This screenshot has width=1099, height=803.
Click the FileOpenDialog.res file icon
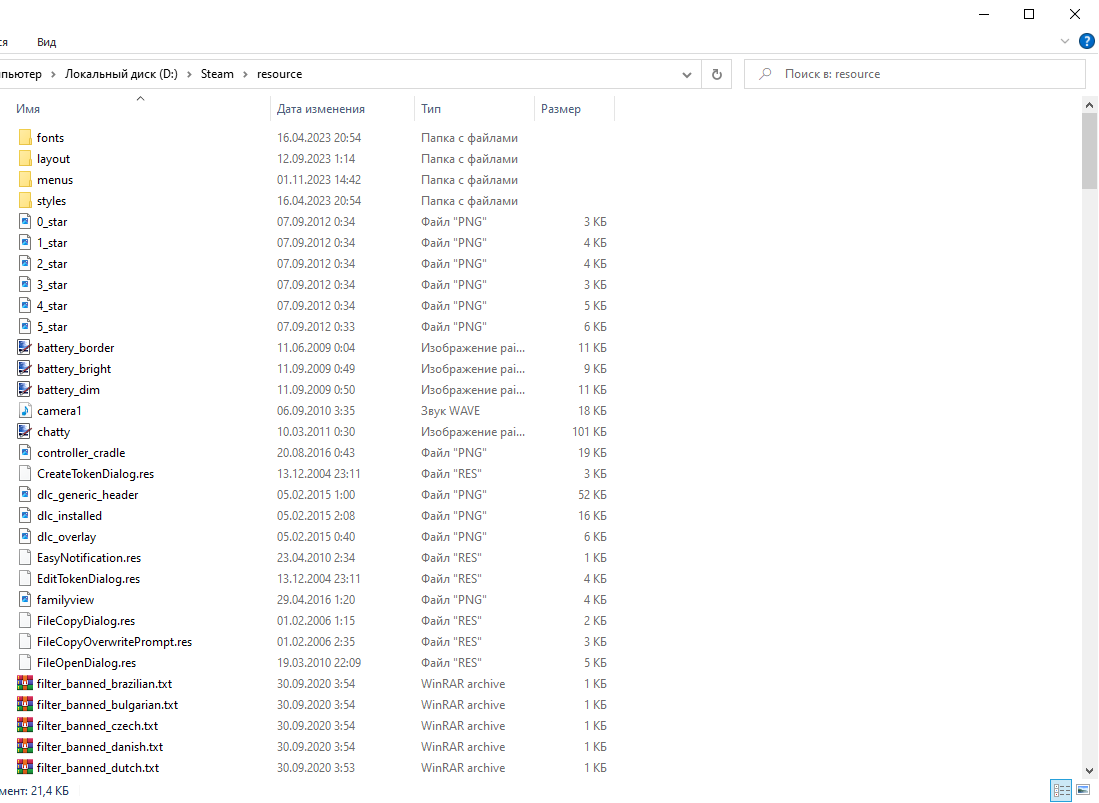point(25,663)
